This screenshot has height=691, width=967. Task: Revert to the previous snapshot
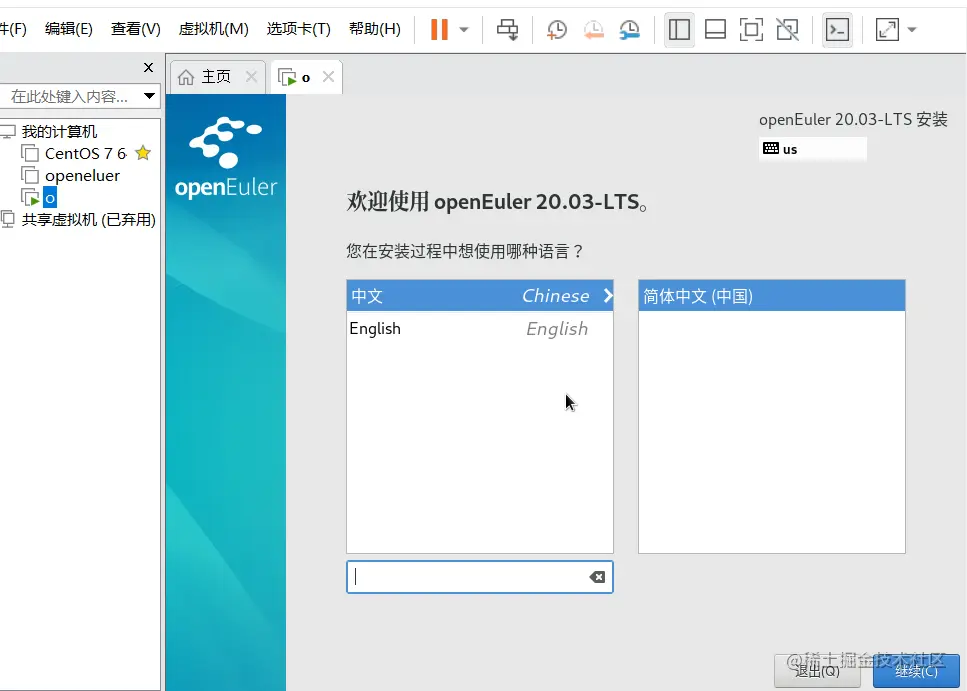click(593, 29)
